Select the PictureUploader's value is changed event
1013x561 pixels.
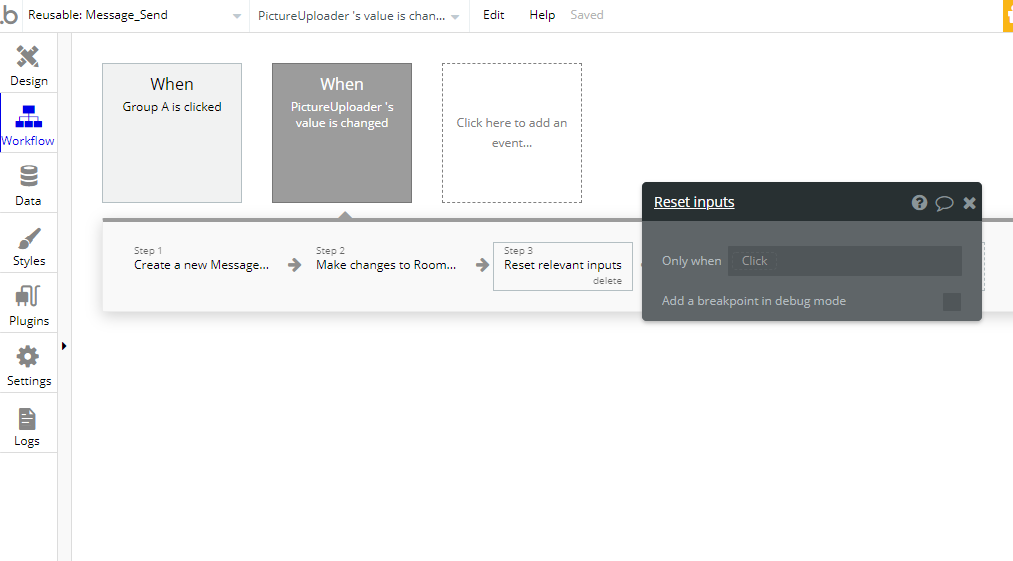(342, 133)
